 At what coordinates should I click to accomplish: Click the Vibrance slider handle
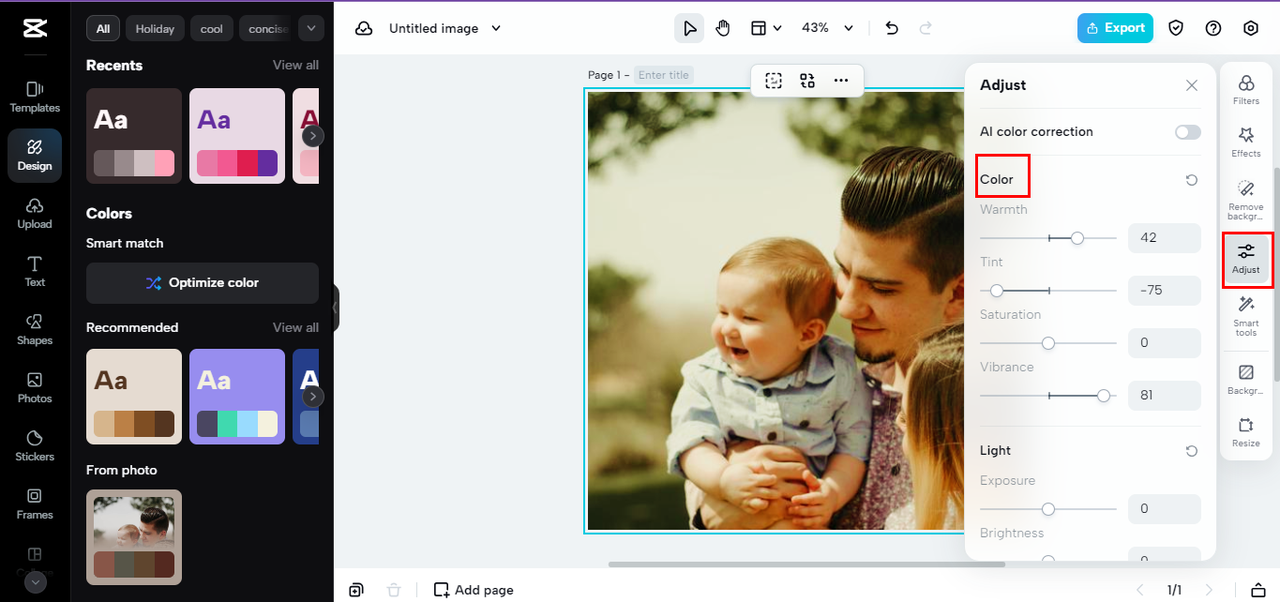point(1103,396)
